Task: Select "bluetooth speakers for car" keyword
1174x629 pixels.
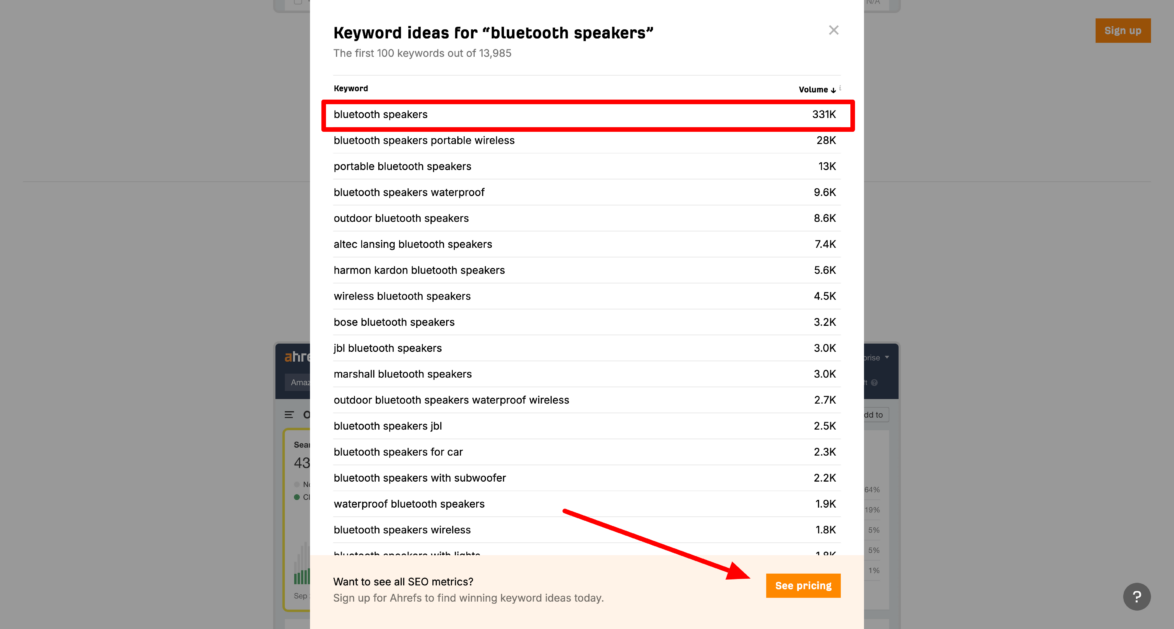Action: 398,452
